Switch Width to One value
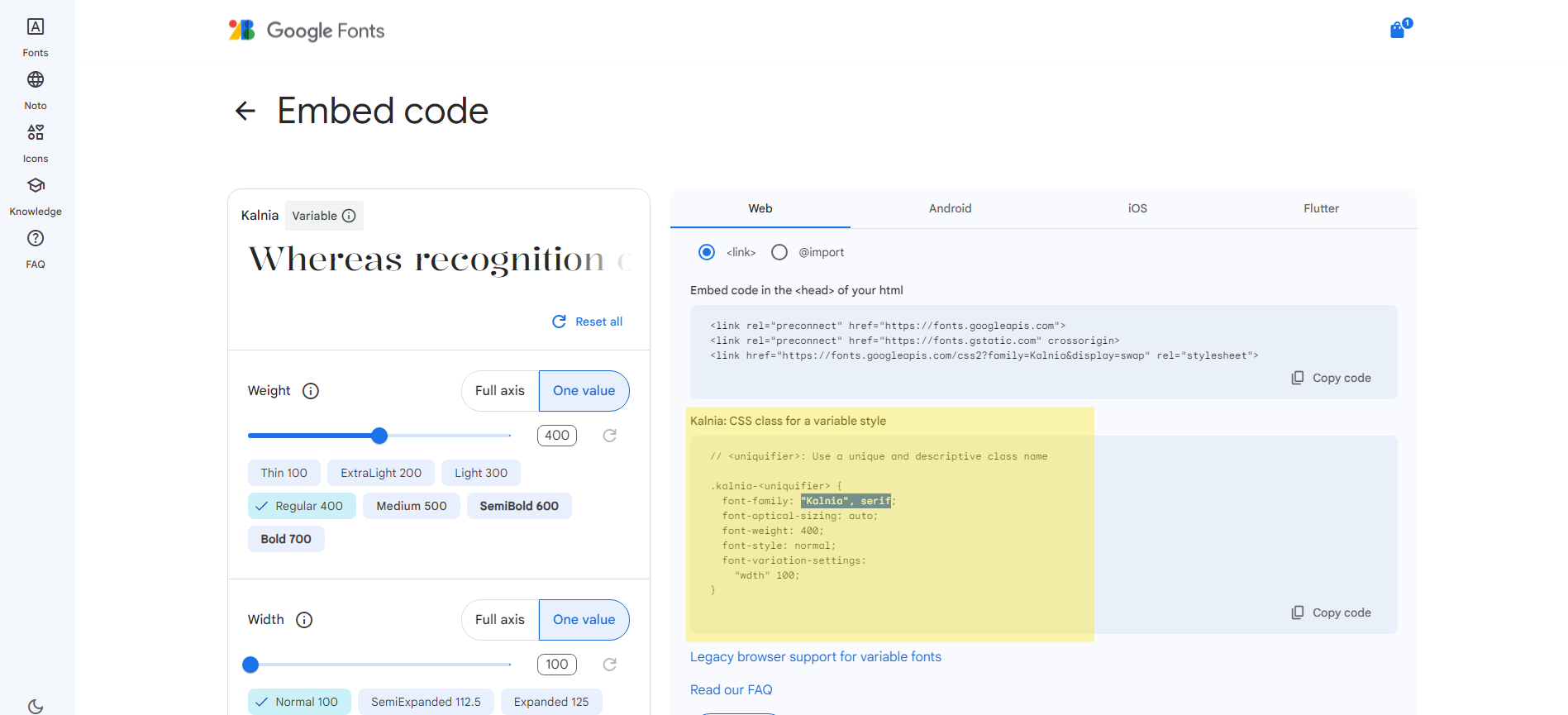Screen dimensions: 1568x715 coord(584,620)
